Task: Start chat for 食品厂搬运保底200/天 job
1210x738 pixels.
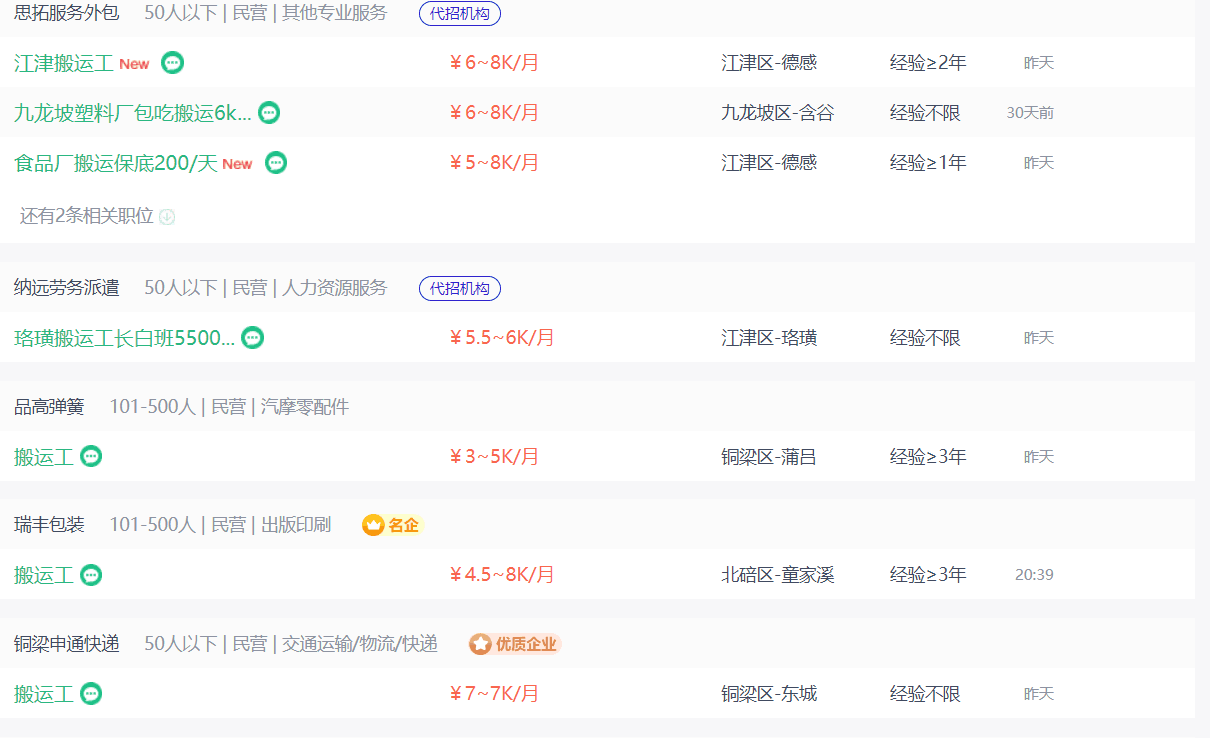Action: tap(276, 163)
